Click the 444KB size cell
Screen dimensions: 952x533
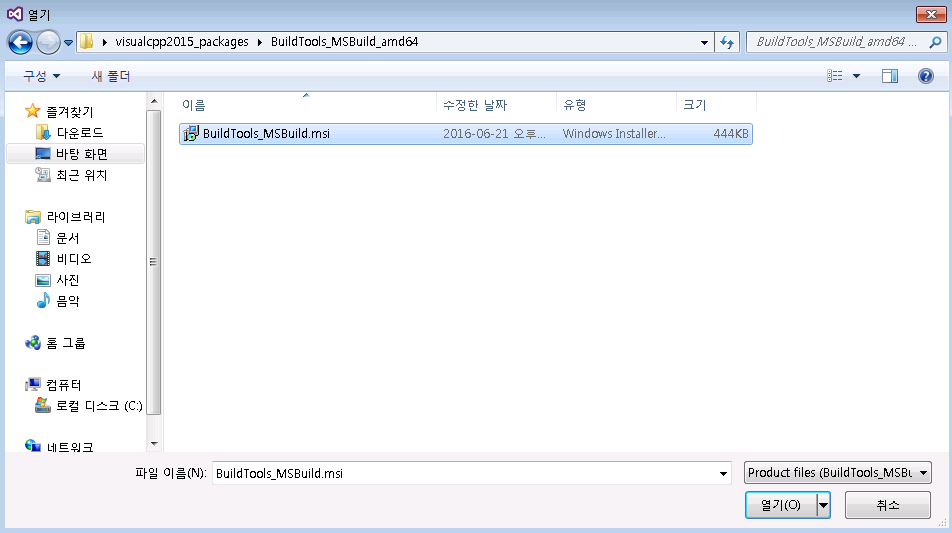(730, 134)
